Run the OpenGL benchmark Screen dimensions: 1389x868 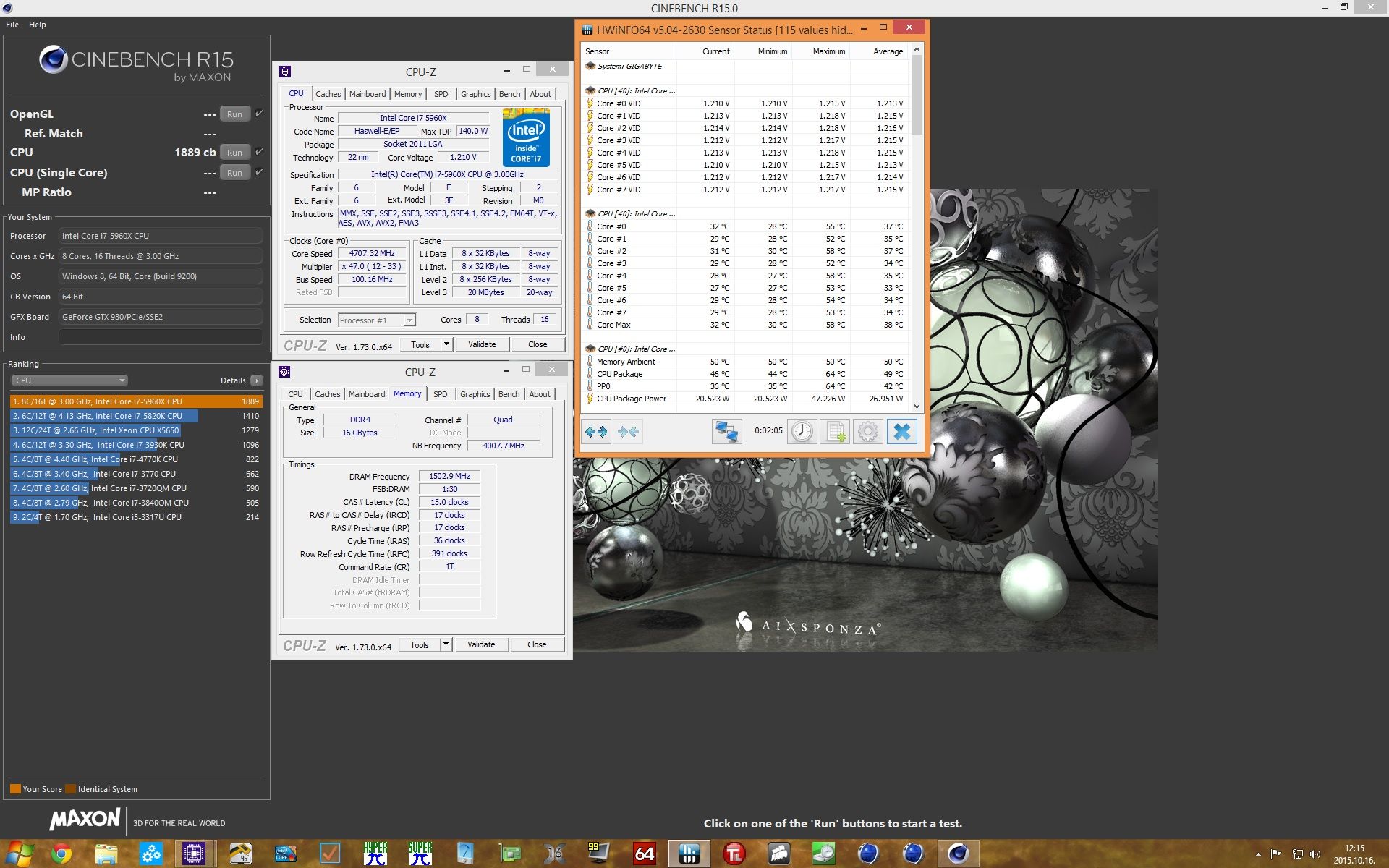[x=234, y=114]
